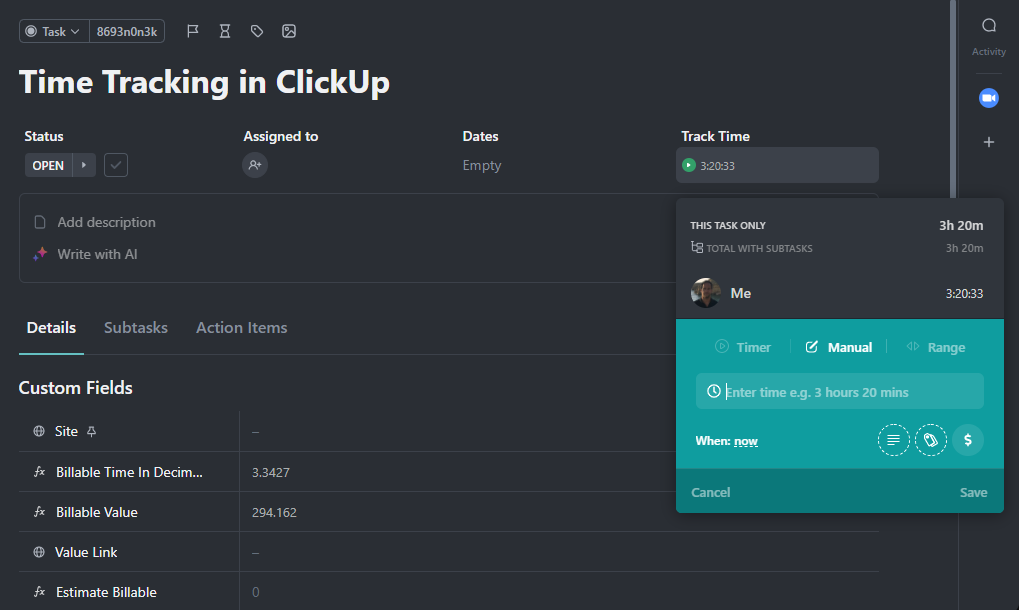The width and height of the screenshot is (1019, 610).
Task: Start timer with green play button
Action: (688, 166)
